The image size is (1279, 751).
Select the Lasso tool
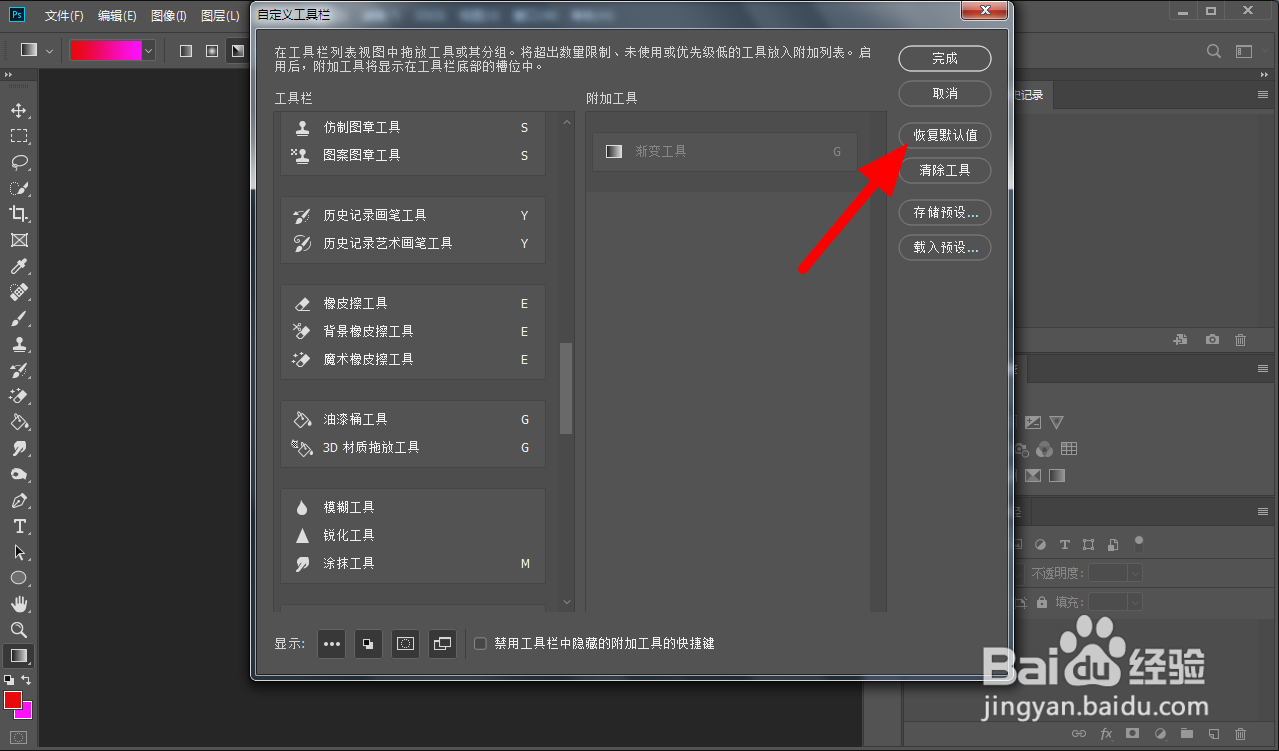(x=19, y=162)
